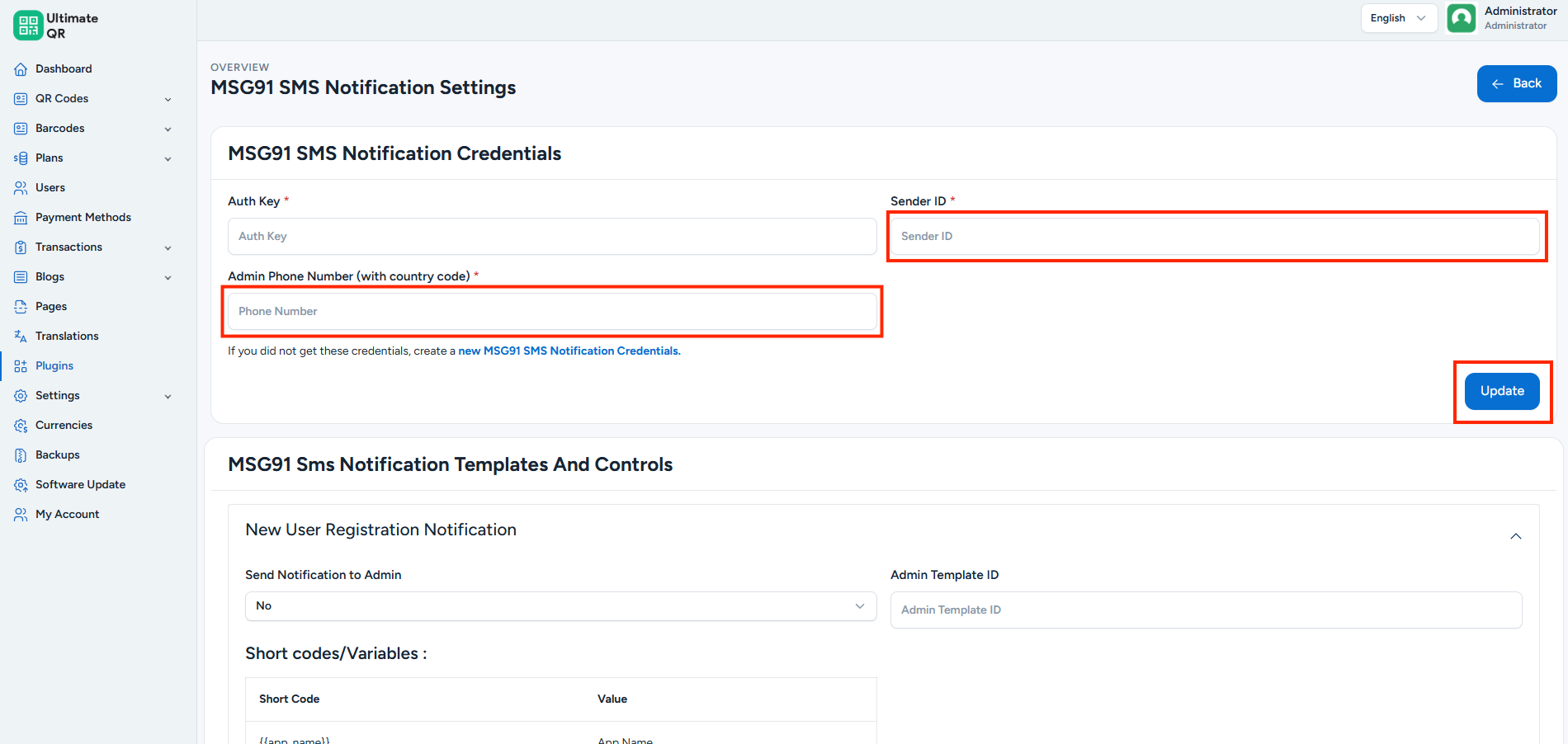Open the English language dropdown
Screen dimensions: 1568x744
[x=1399, y=18]
